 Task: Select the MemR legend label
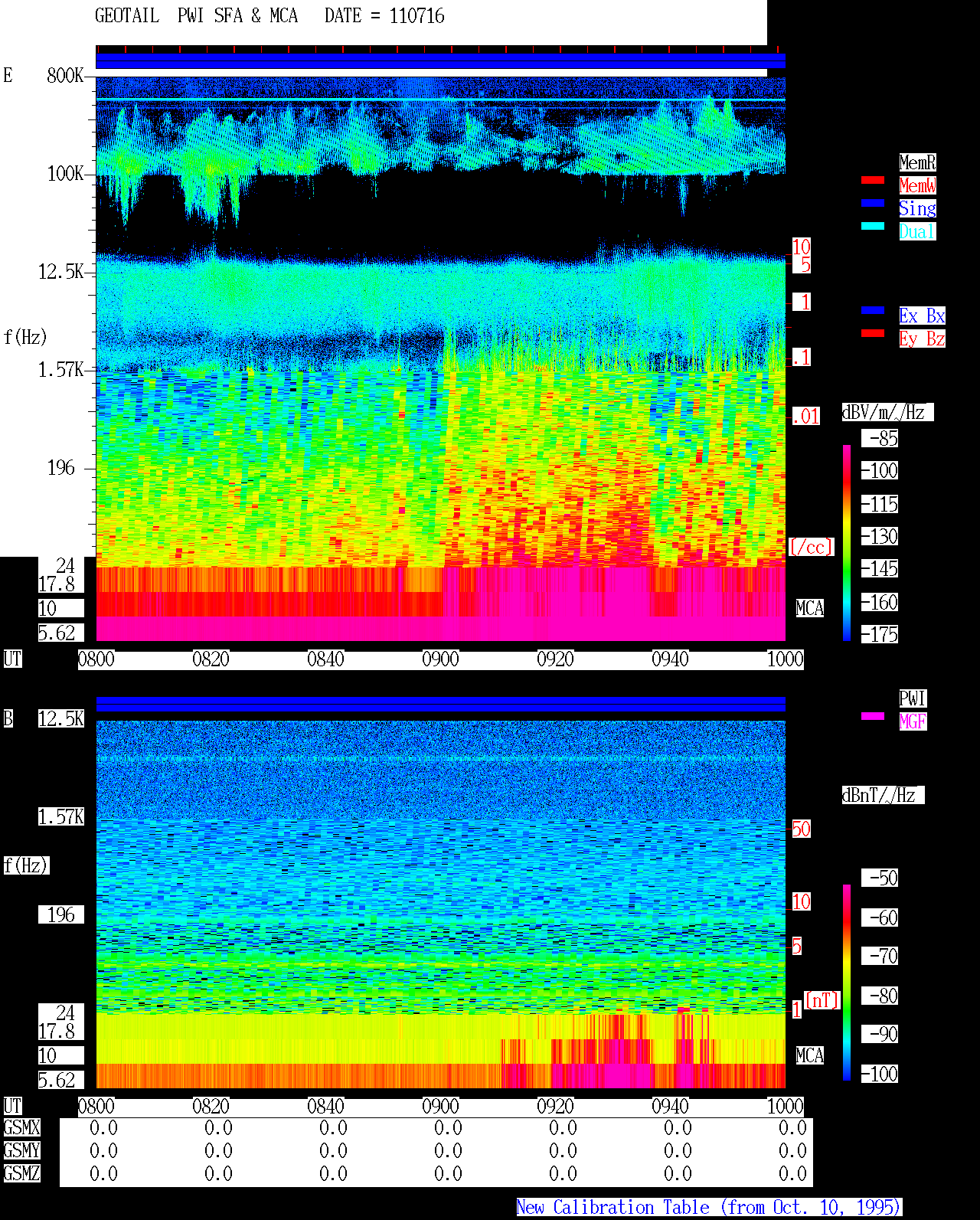[x=917, y=162]
